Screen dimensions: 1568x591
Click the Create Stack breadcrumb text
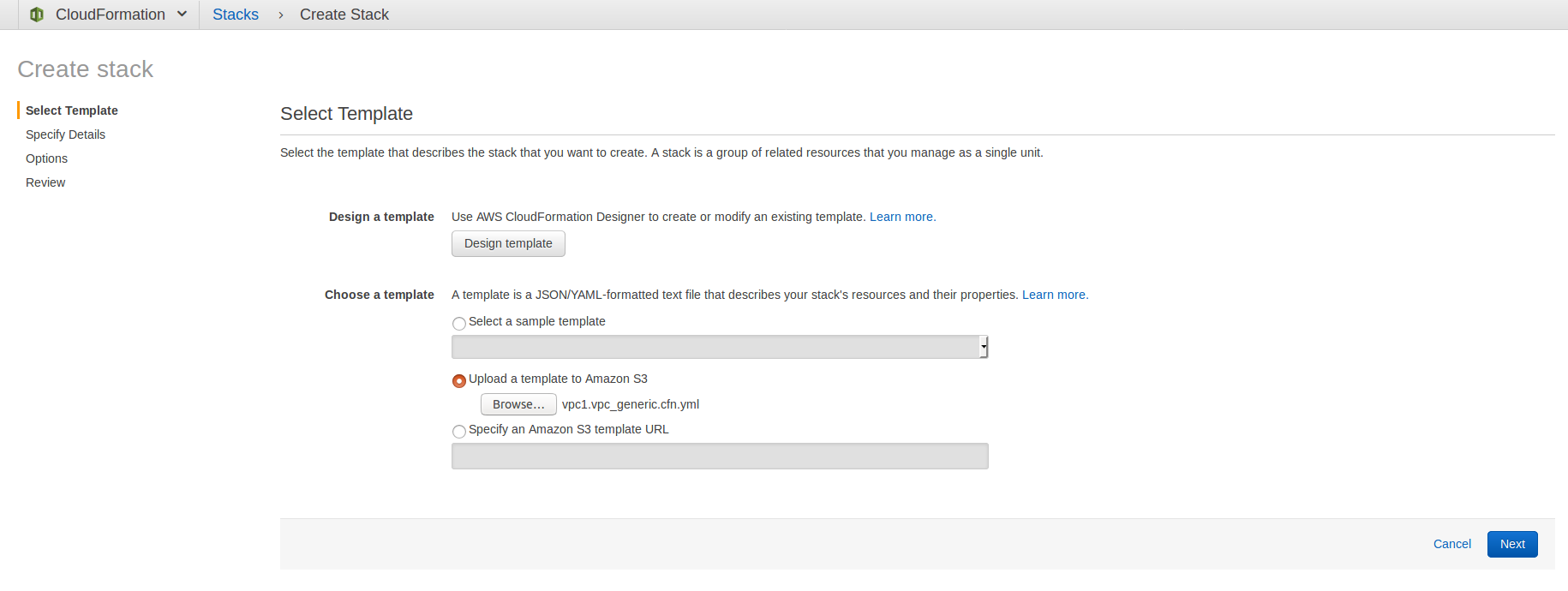pyautogui.click(x=344, y=15)
